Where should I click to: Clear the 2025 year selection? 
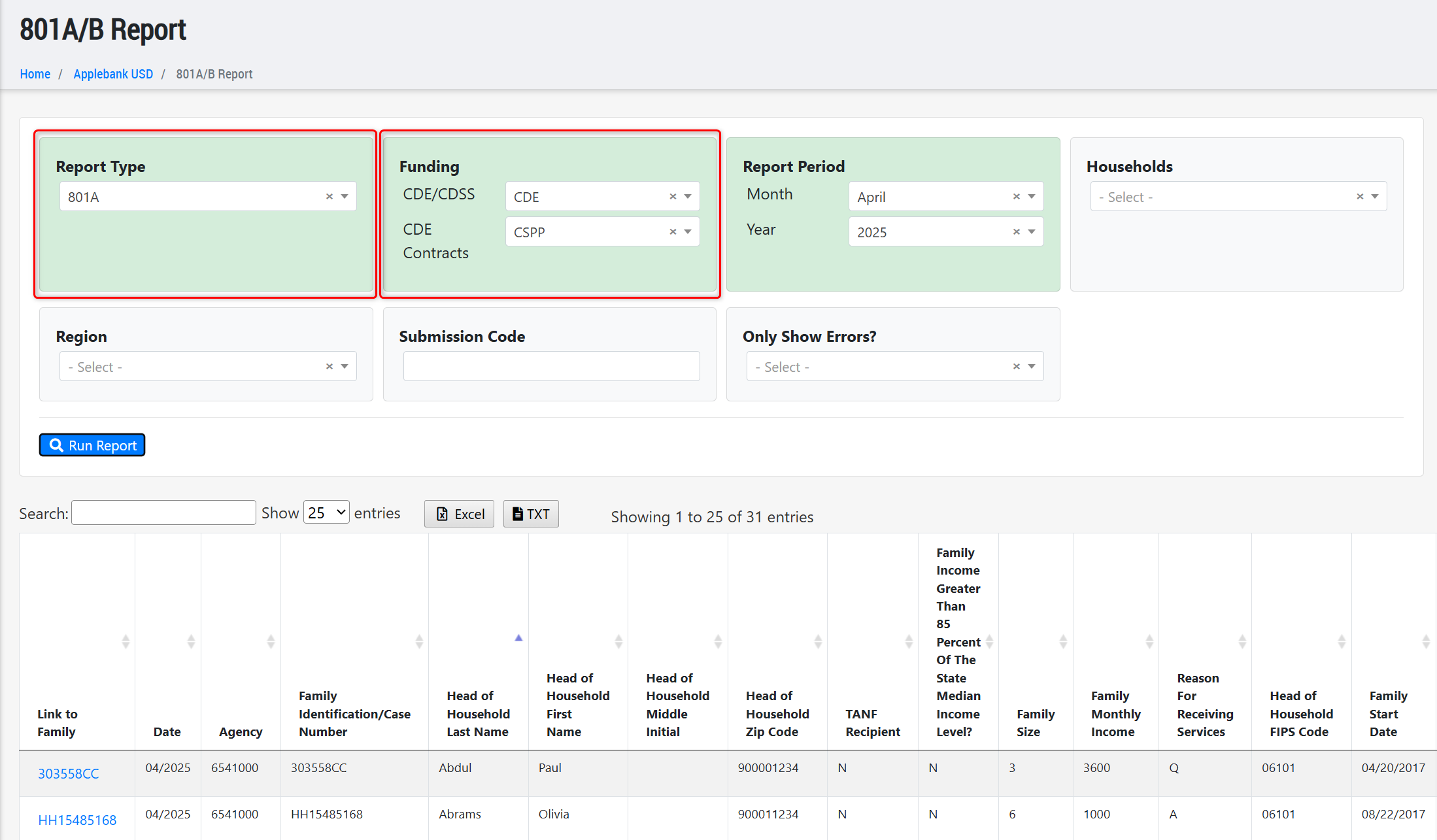point(1017,232)
